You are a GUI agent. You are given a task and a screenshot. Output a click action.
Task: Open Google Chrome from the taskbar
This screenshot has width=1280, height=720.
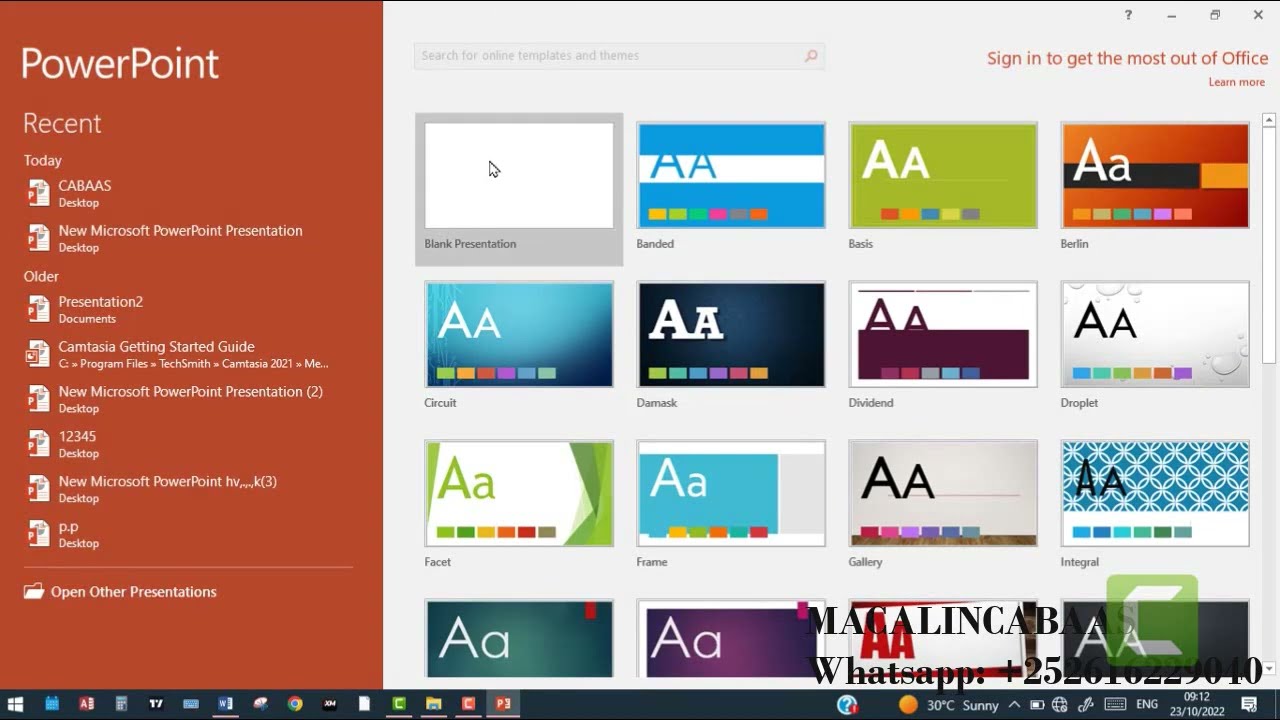tap(295, 704)
